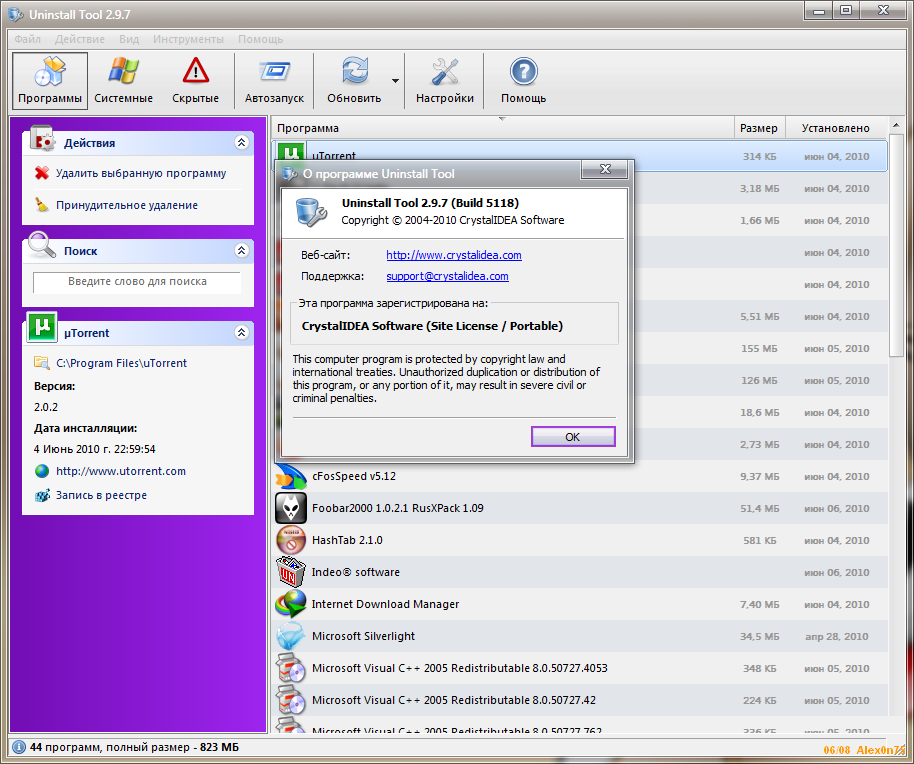Viewport: 914px width, 764px height.
Task: Select Visual C++ 2005 Redistributable 8.0.50727.4053
Action: pyautogui.click(x=579, y=668)
